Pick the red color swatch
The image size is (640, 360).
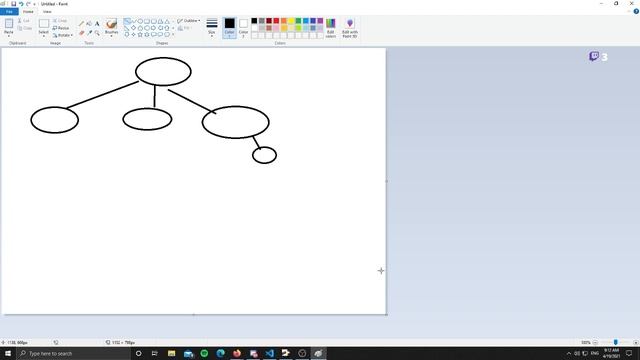pyautogui.click(x=276, y=21)
